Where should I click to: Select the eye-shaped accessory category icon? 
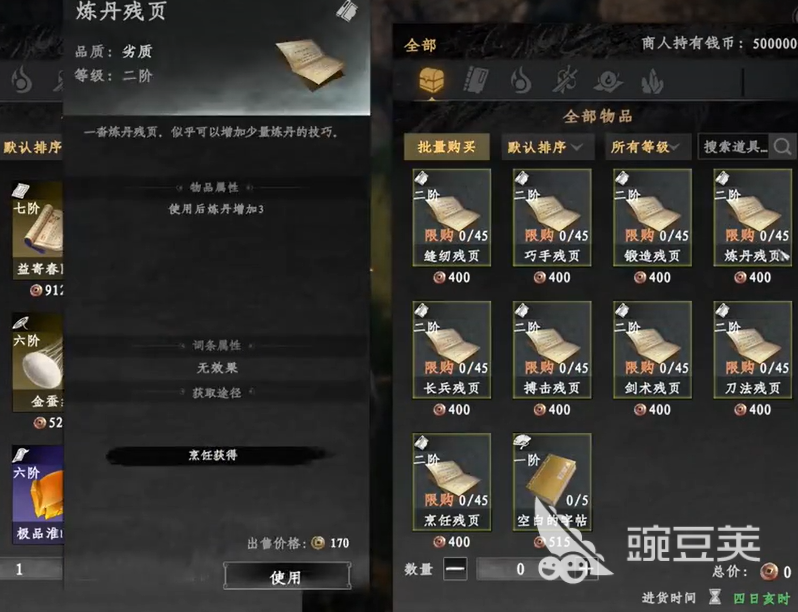point(608,81)
